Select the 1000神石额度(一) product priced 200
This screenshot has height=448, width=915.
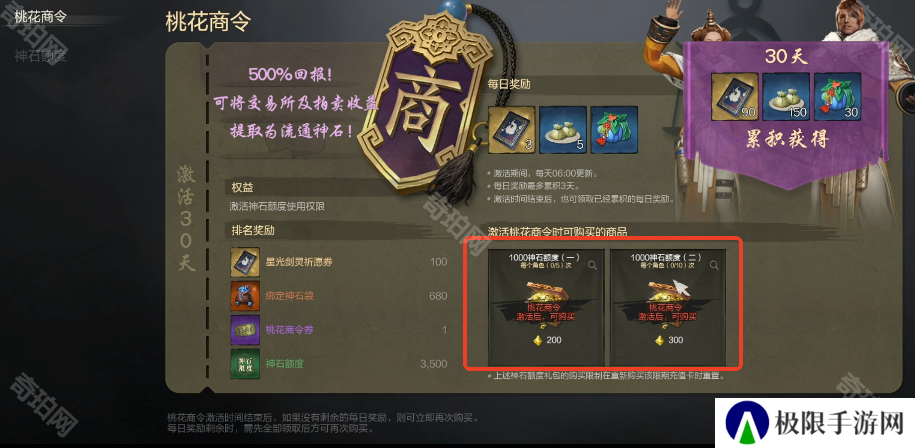[546, 308]
